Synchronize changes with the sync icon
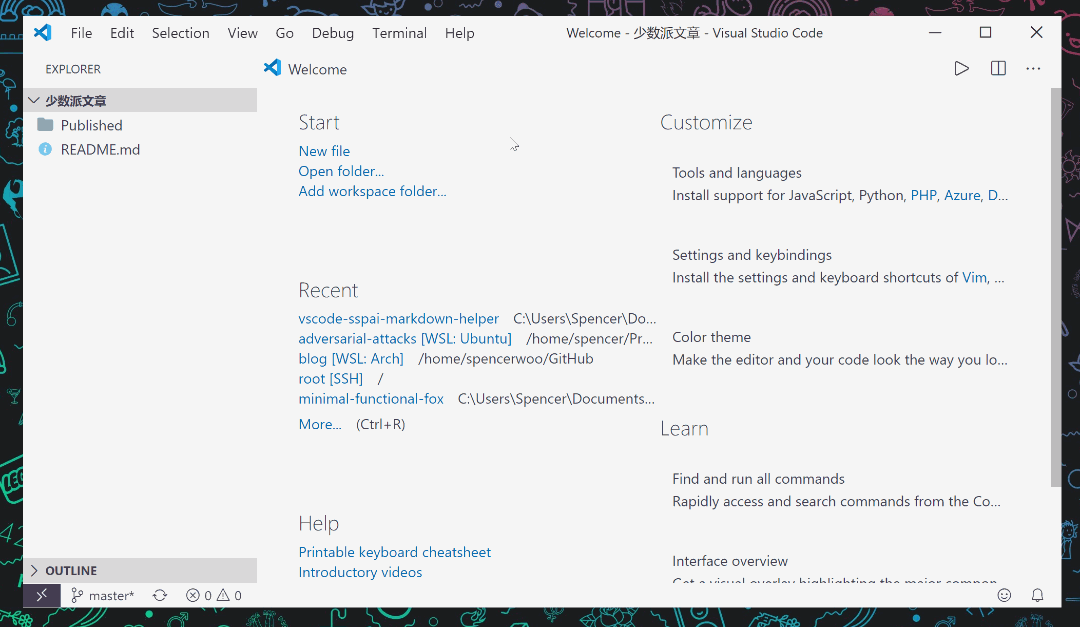This screenshot has width=1080, height=627. (x=160, y=595)
